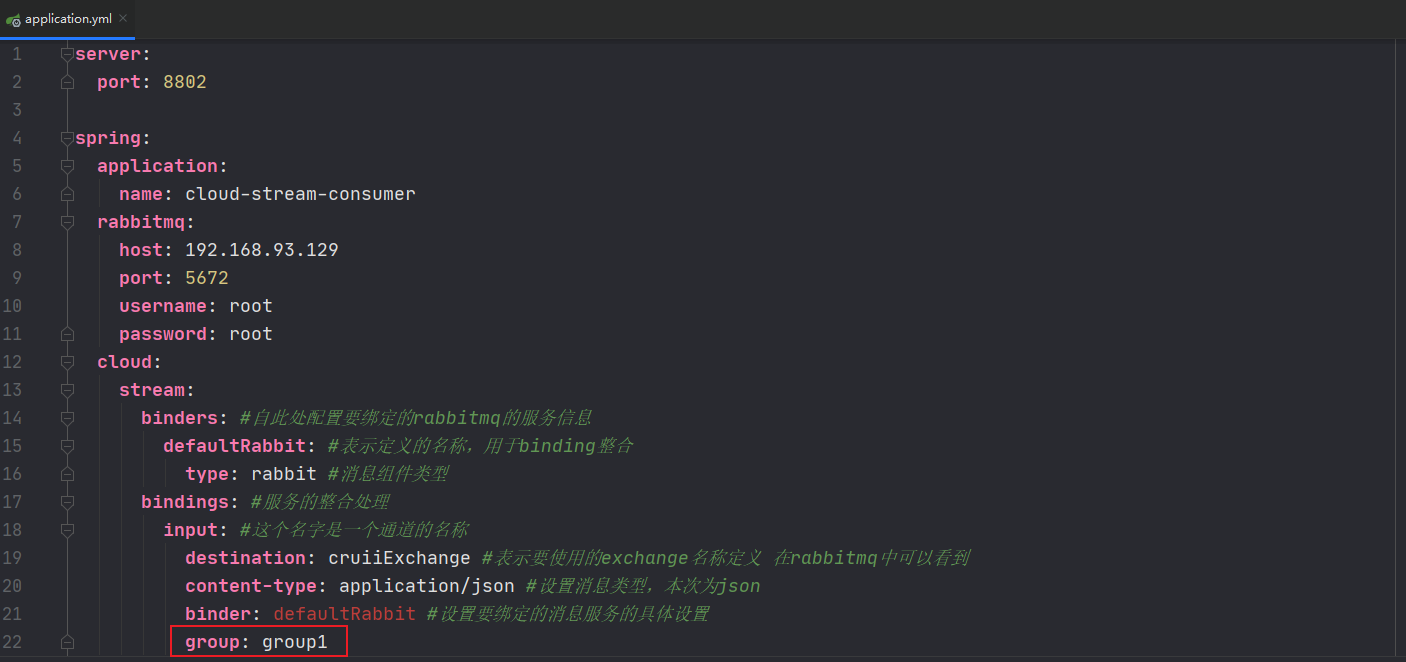Collapse the server block fold marker
1406x662 pixels.
[x=67, y=54]
